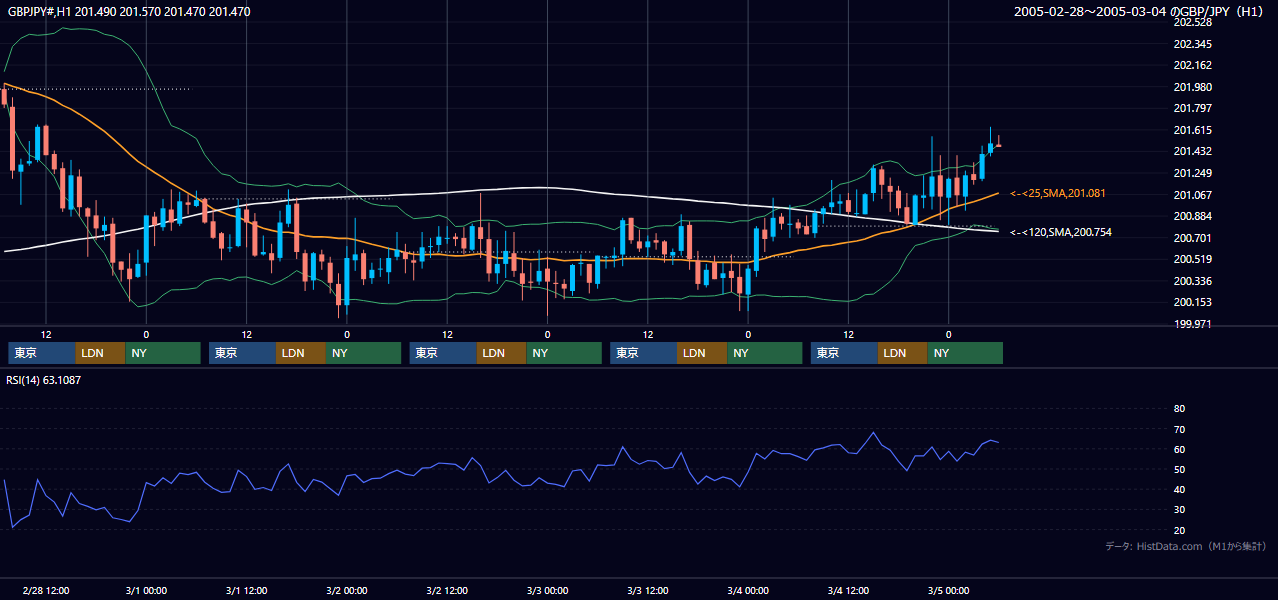This screenshot has width=1278, height=600.
Task: Click the 3/2 12:00 date label
Action: pos(447,590)
